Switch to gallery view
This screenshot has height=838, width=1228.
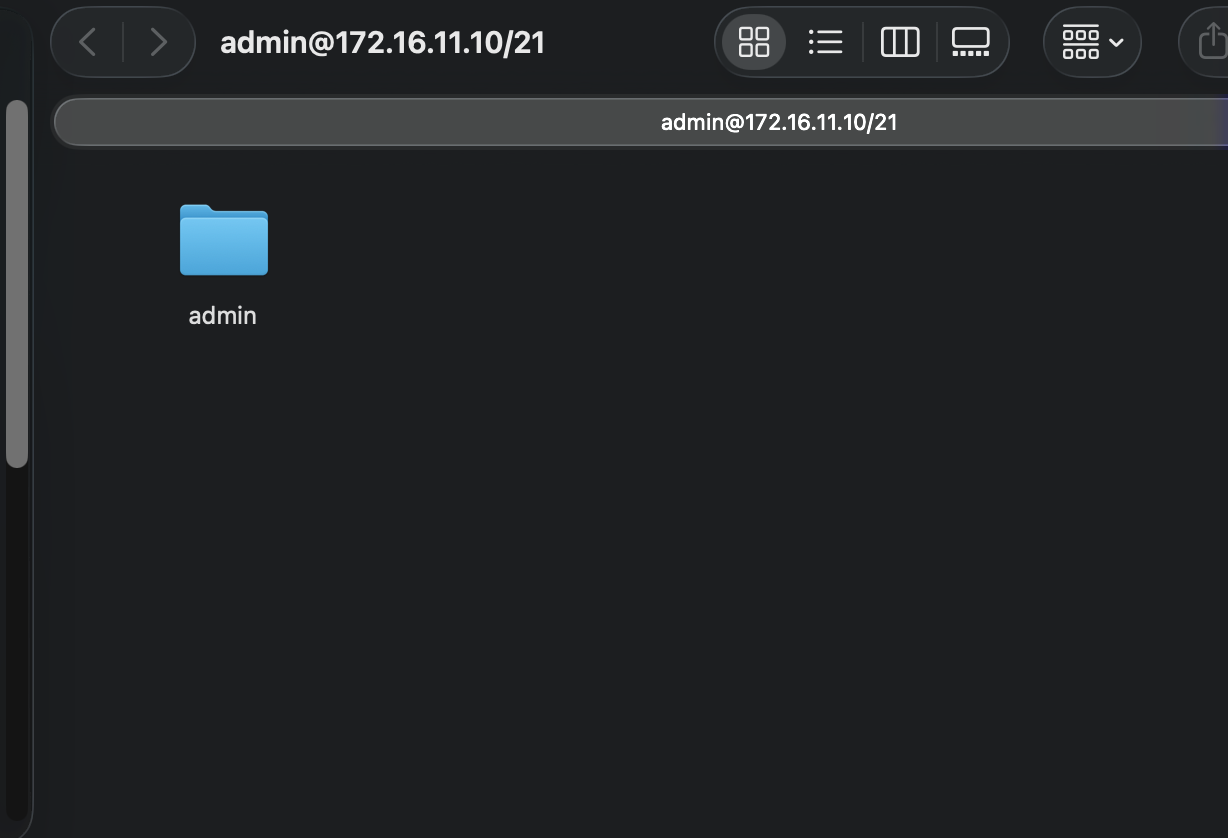970,42
